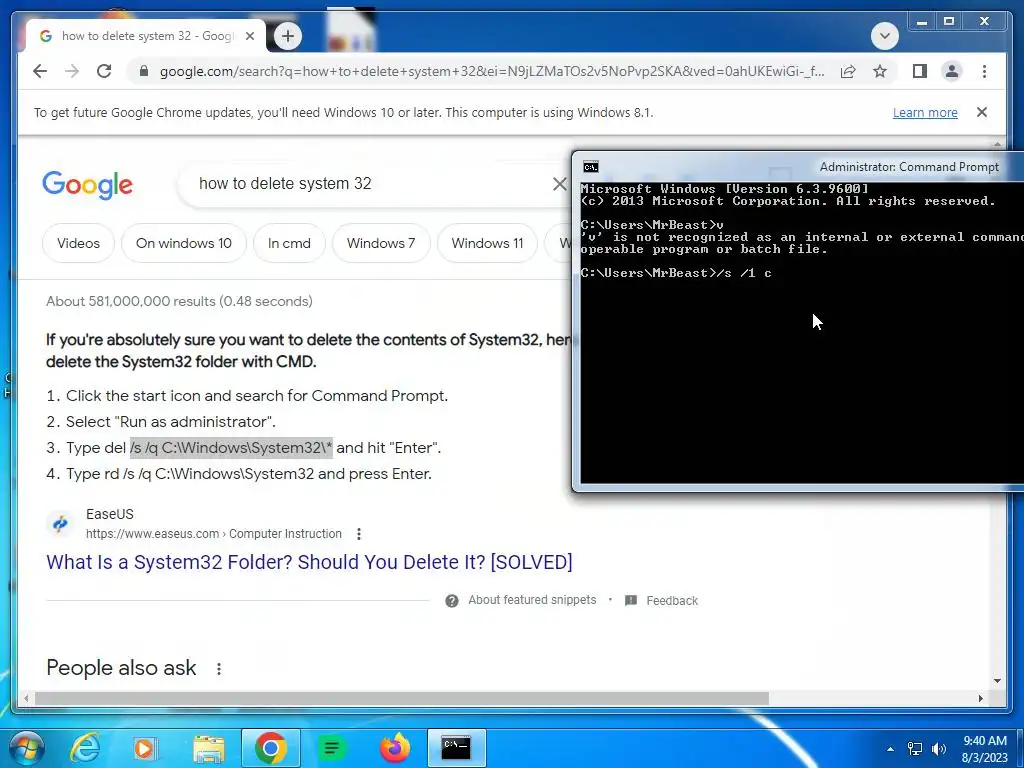Open the Learn more link

click(x=925, y=113)
